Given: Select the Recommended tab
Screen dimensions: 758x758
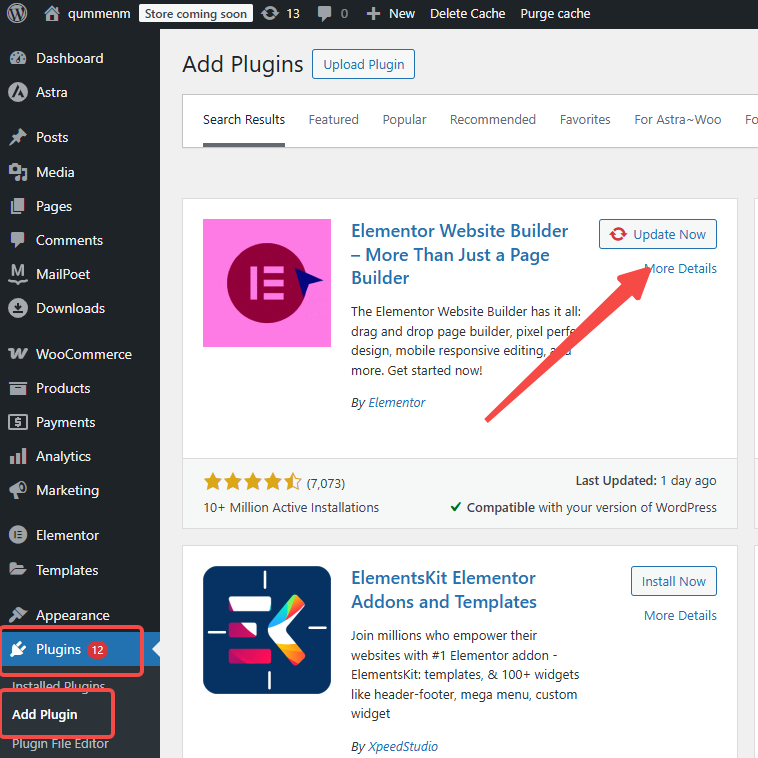Looking at the screenshot, I should pyautogui.click(x=492, y=119).
